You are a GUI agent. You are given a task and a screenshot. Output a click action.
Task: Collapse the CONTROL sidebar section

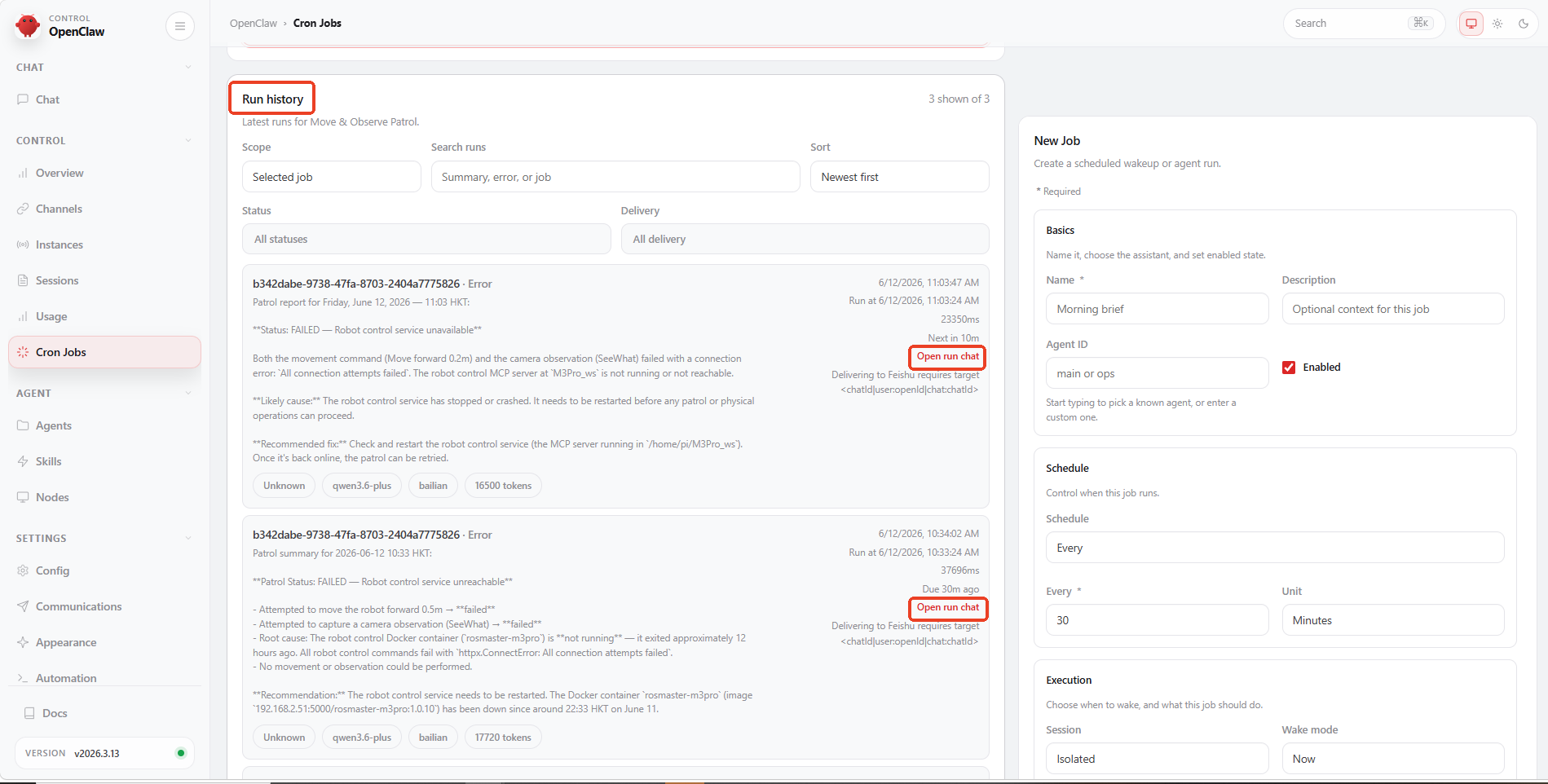pyautogui.click(x=104, y=141)
